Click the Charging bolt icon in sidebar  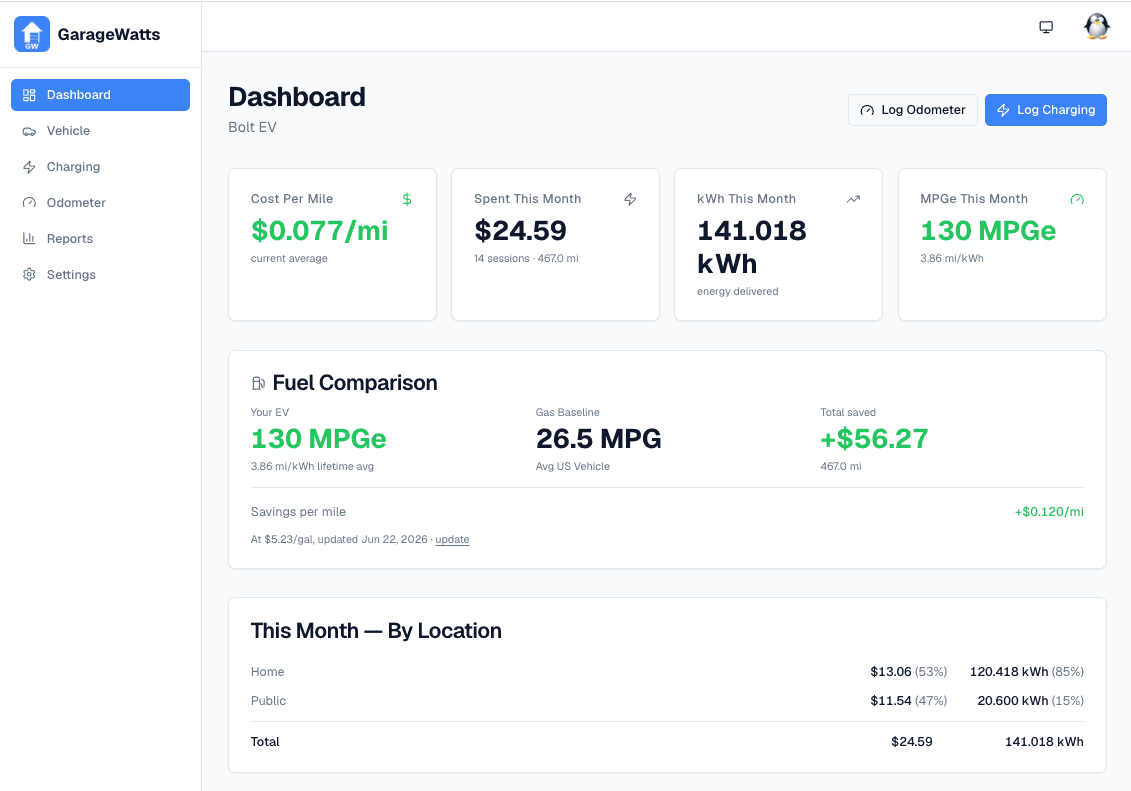click(29, 167)
